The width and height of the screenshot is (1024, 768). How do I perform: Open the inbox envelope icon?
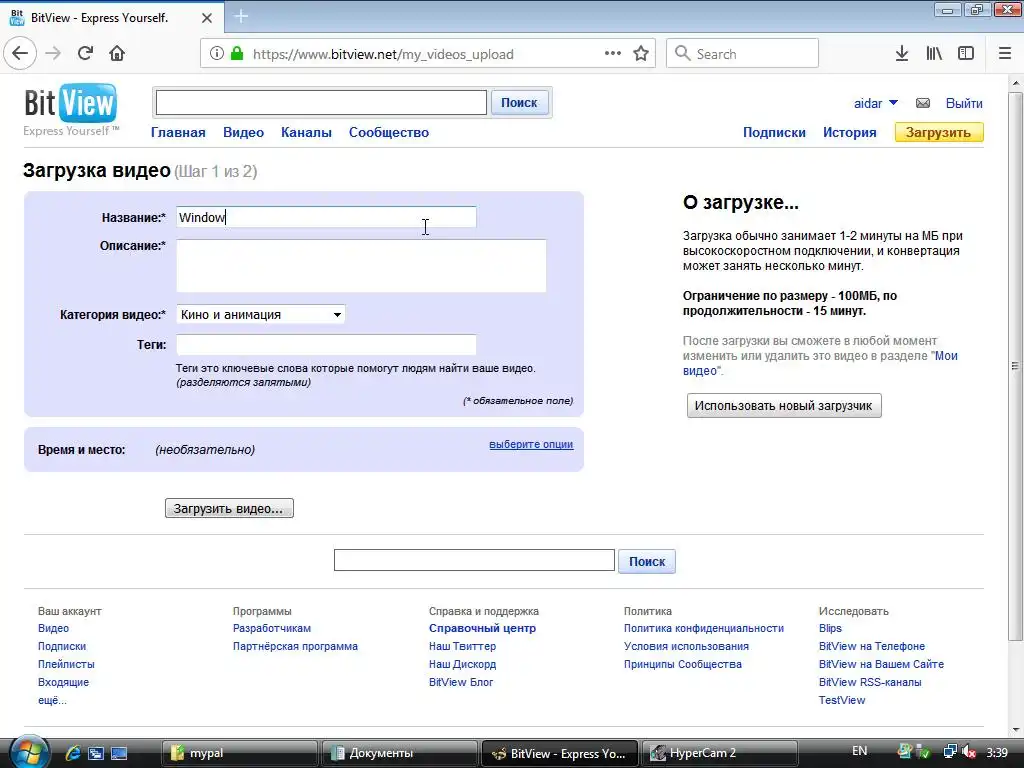(x=923, y=103)
